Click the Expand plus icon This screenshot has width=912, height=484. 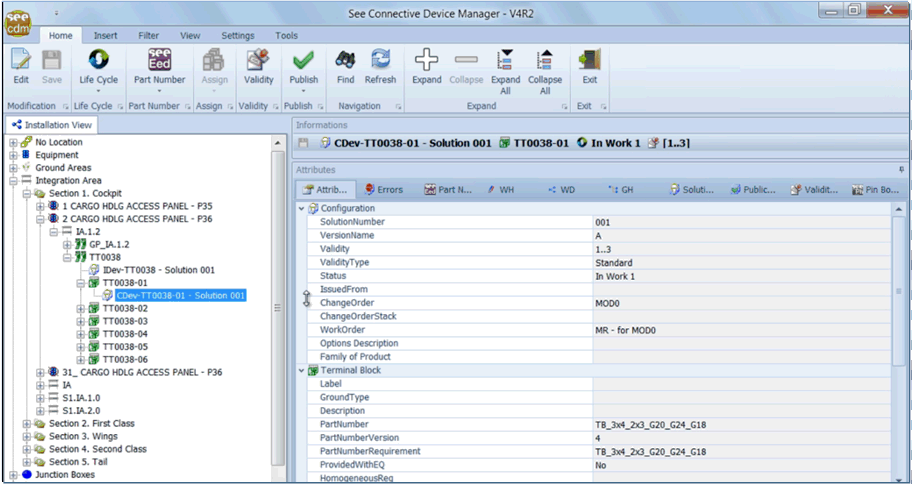tap(427, 60)
